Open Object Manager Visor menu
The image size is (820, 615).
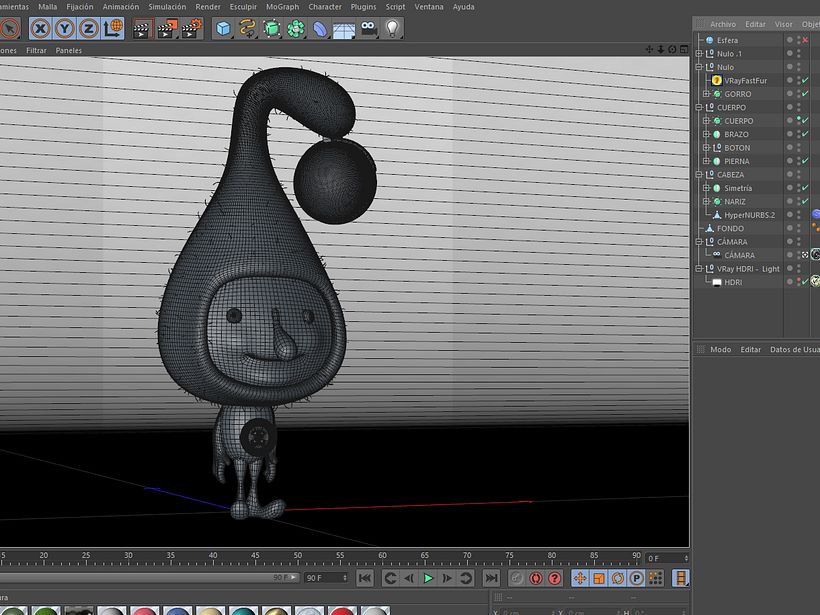click(x=783, y=24)
